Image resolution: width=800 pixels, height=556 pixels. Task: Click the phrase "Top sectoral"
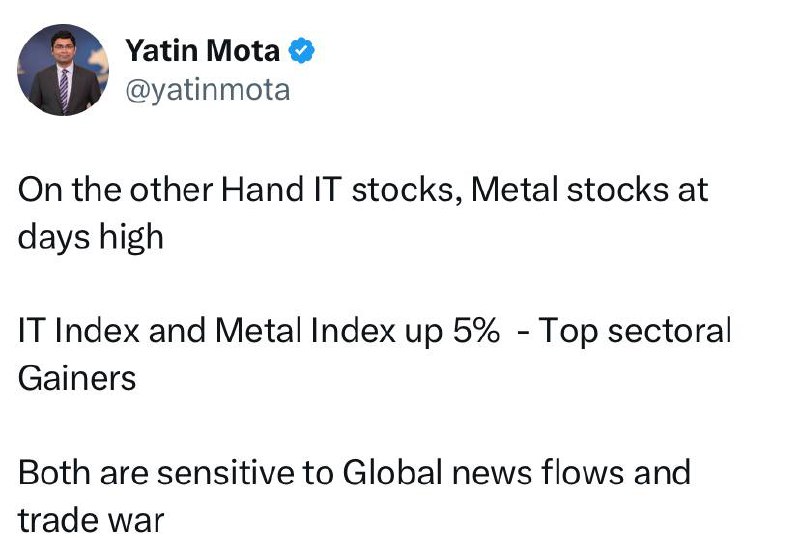[x=635, y=332]
